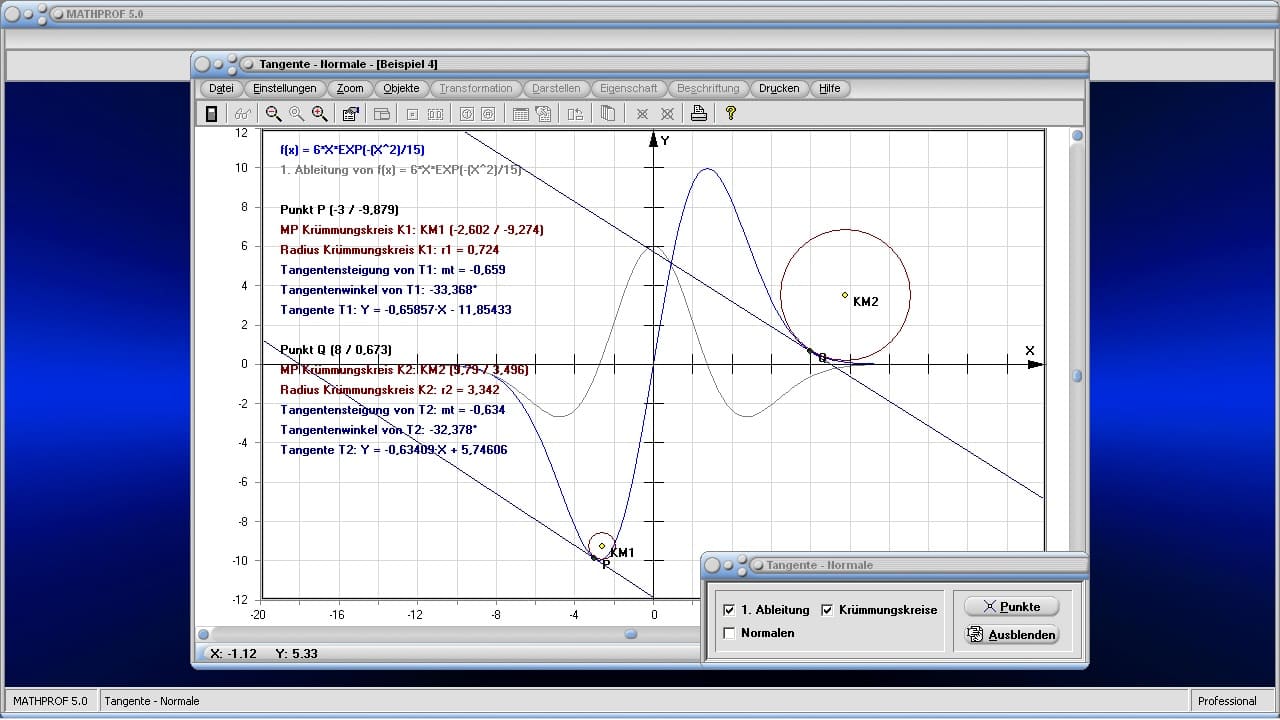Click the greyed Transformation menu

click(x=476, y=88)
